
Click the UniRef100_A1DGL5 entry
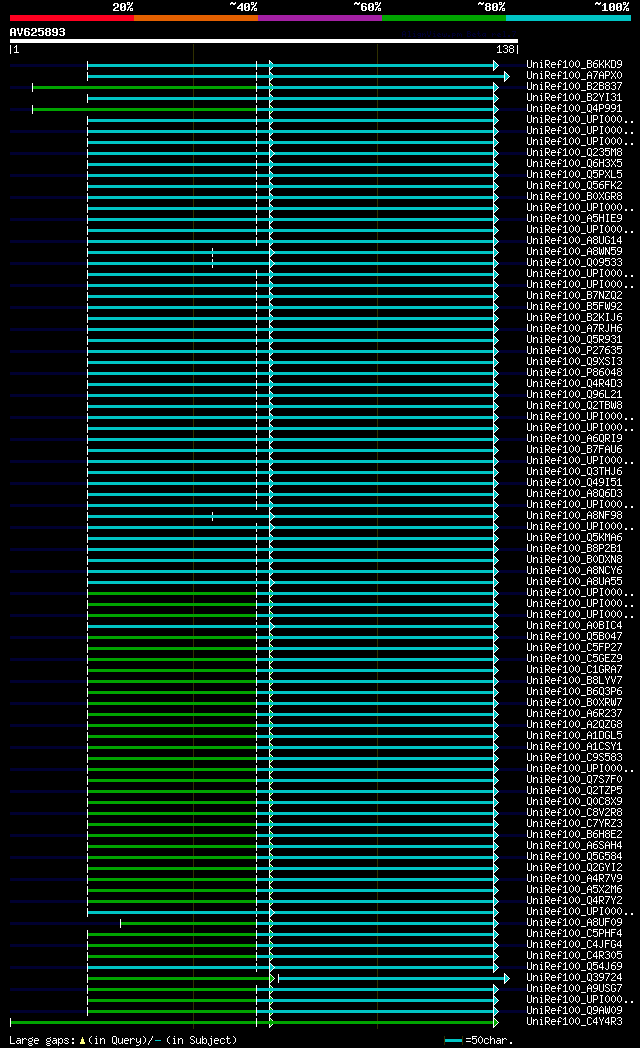point(574,736)
